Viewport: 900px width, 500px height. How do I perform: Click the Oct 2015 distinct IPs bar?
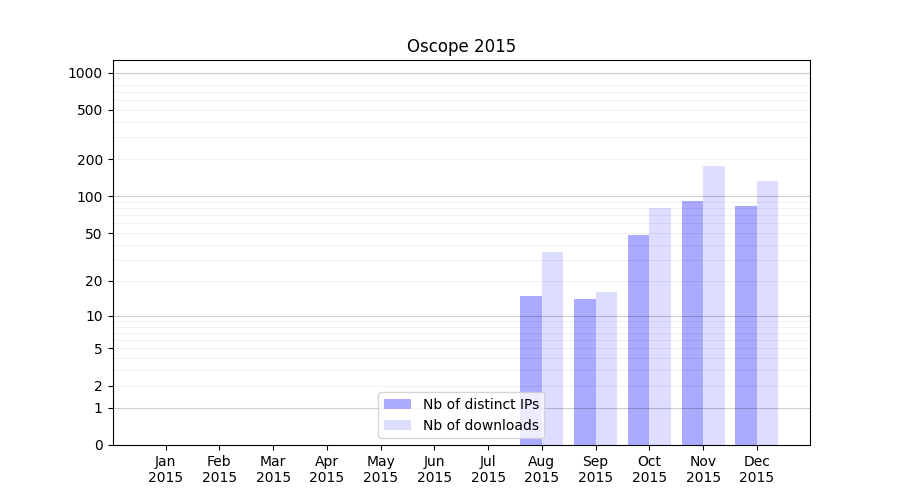click(638, 340)
